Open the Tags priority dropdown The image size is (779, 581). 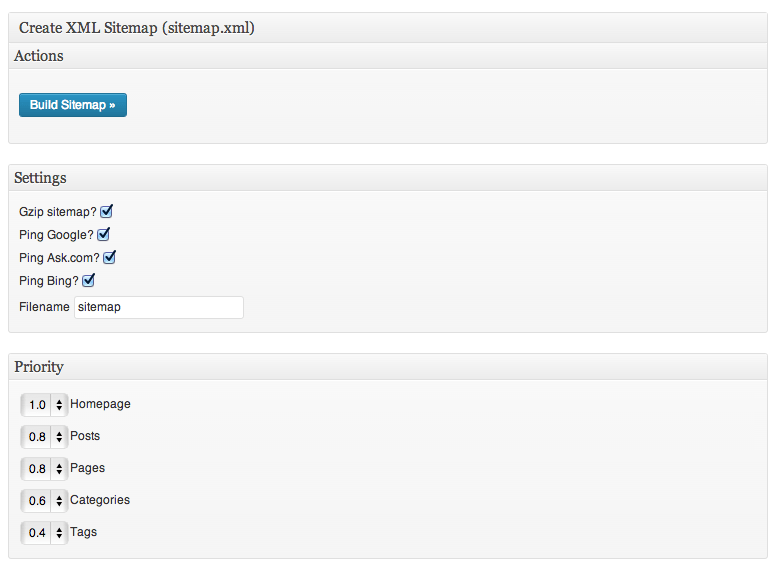(44, 532)
